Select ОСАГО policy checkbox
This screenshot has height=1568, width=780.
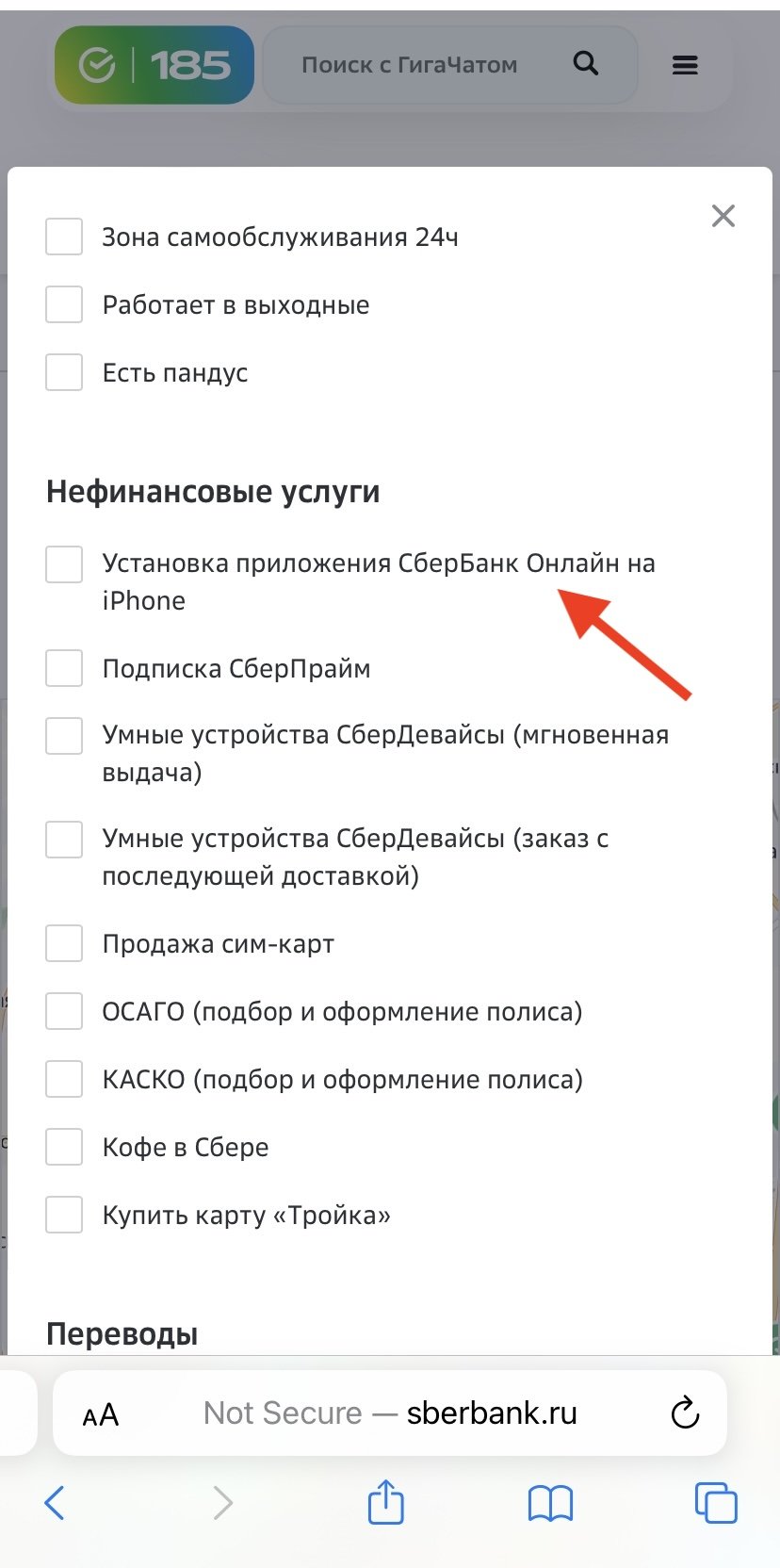pyautogui.click(x=64, y=1011)
